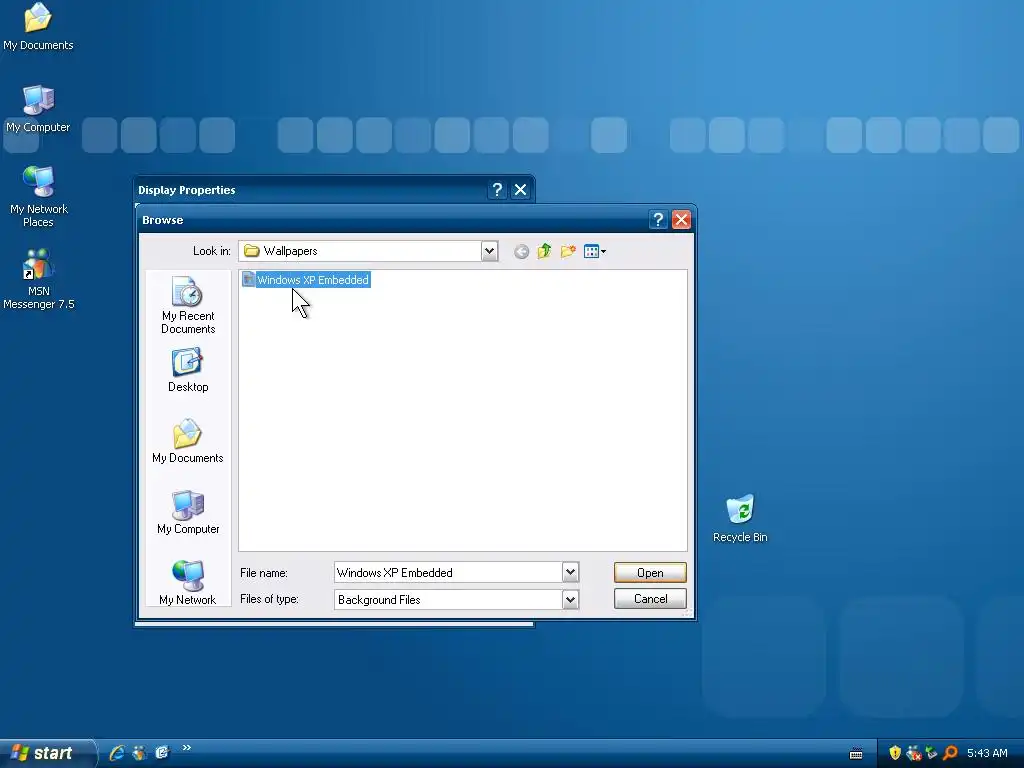The height and width of the screenshot is (768, 1024).
Task: Expand the File name dropdown arrow
Action: tap(570, 573)
